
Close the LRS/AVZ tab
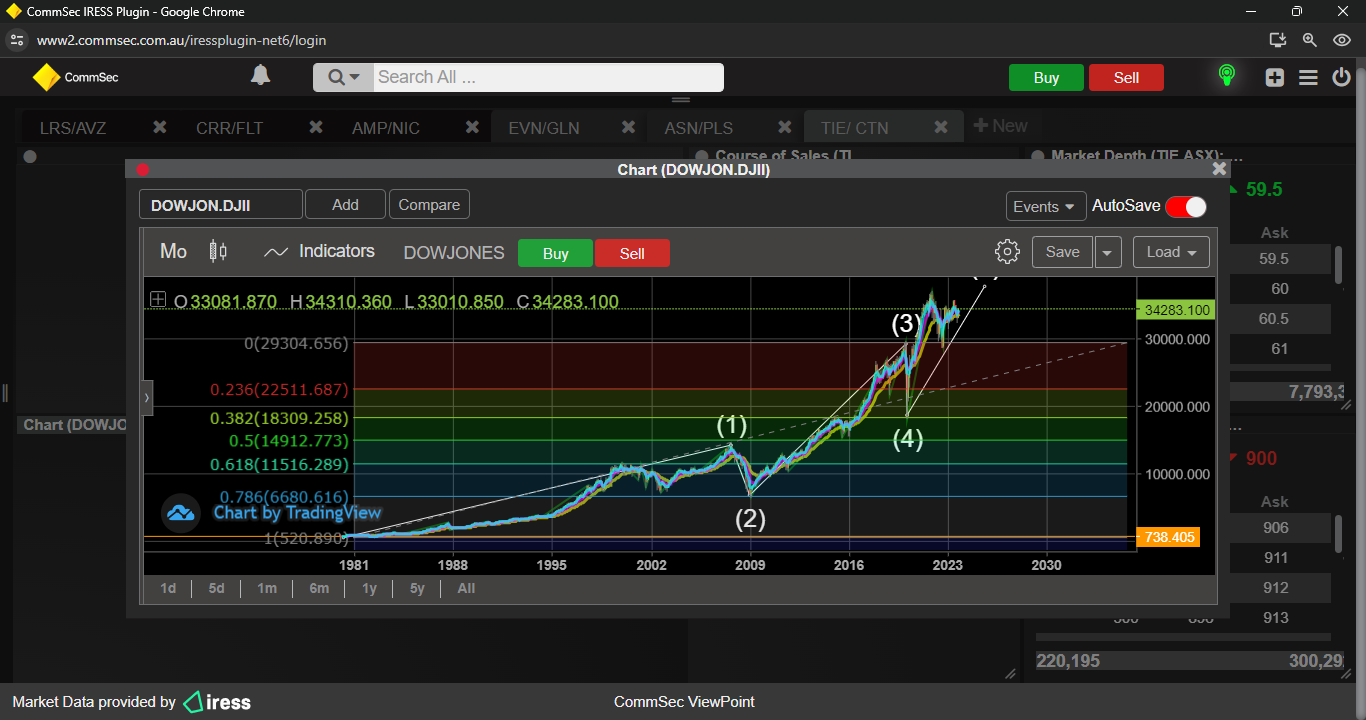[159, 127]
